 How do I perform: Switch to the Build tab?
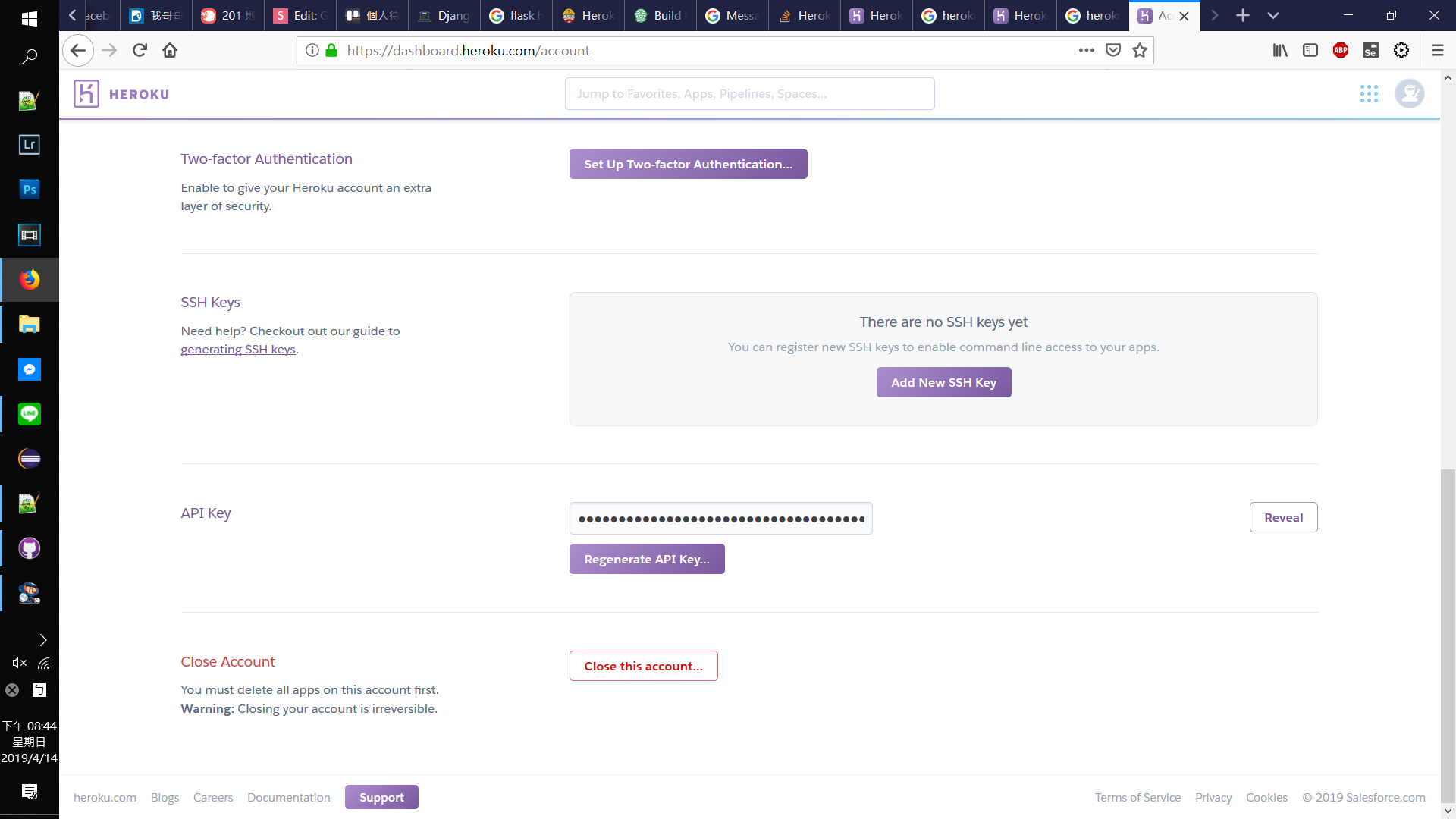coord(660,15)
